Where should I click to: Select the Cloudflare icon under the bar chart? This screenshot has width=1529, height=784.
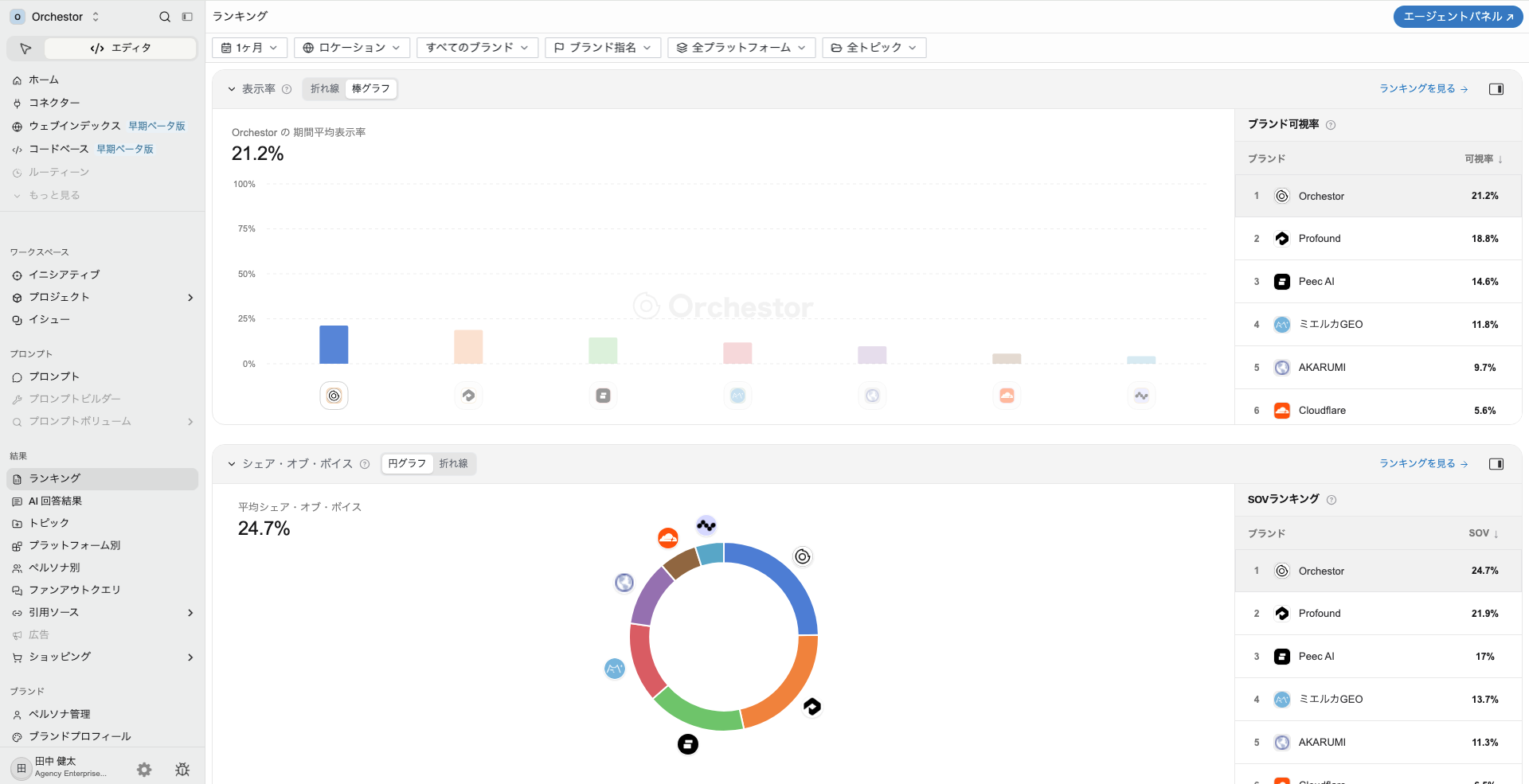(x=1007, y=396)
